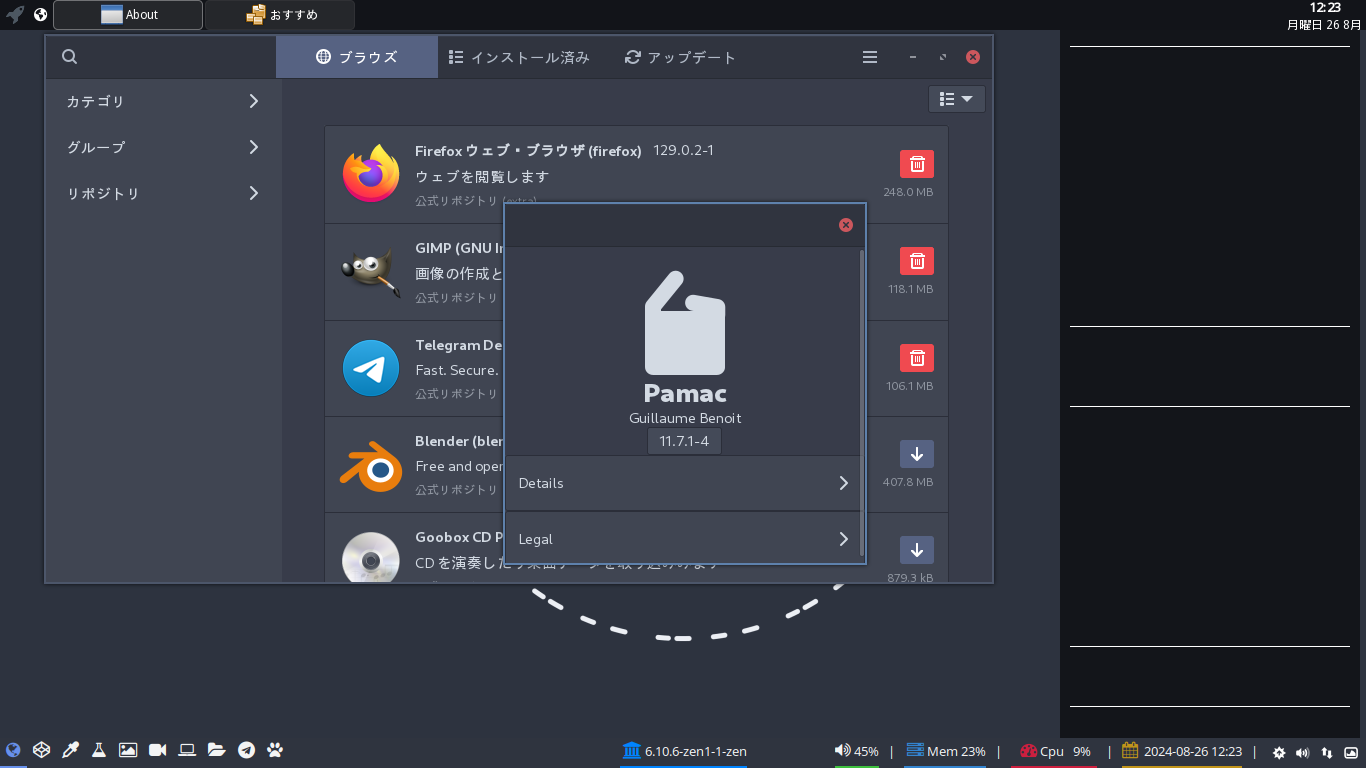Expand the Legal row in About dialog
The image size is (1366, 768).
683,539
